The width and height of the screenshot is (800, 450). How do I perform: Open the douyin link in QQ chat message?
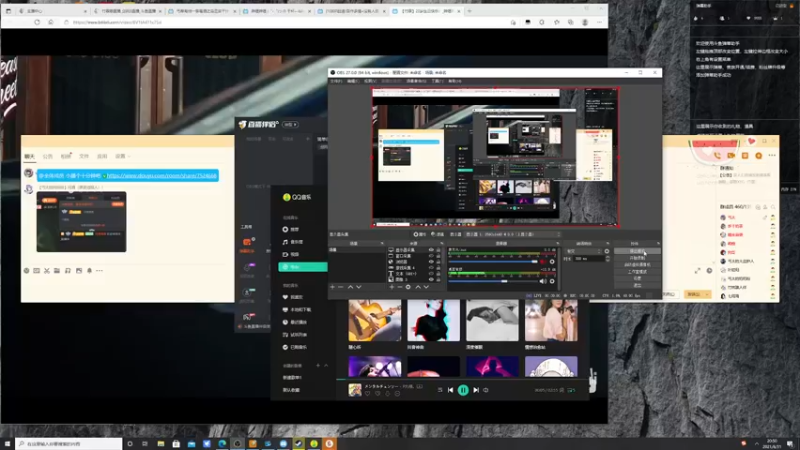click(161, 176)
